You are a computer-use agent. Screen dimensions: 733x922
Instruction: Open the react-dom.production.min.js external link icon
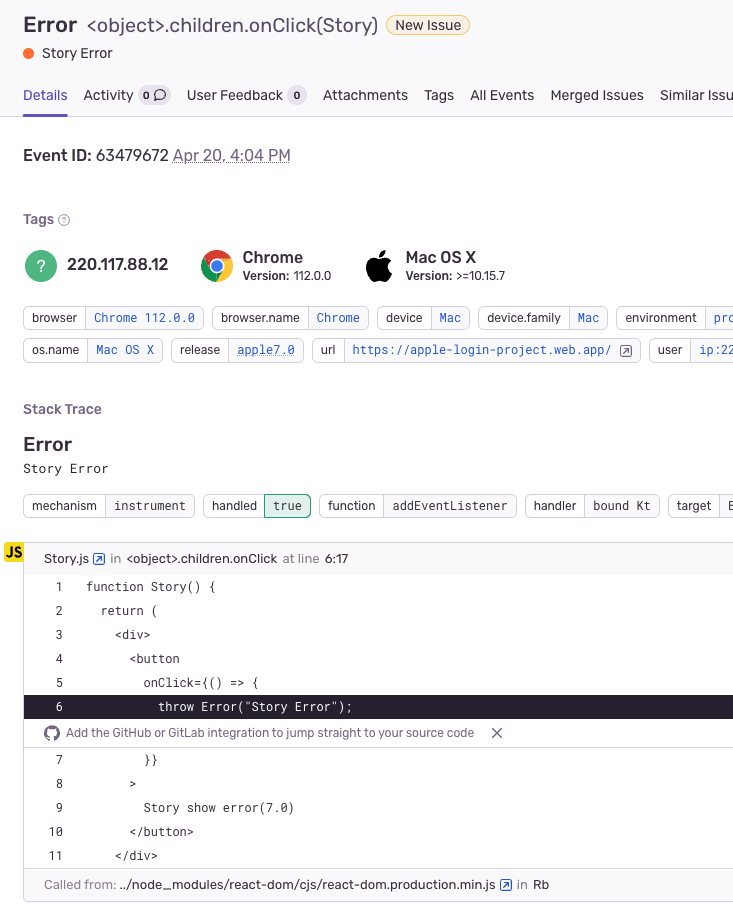tap(506, 885)
